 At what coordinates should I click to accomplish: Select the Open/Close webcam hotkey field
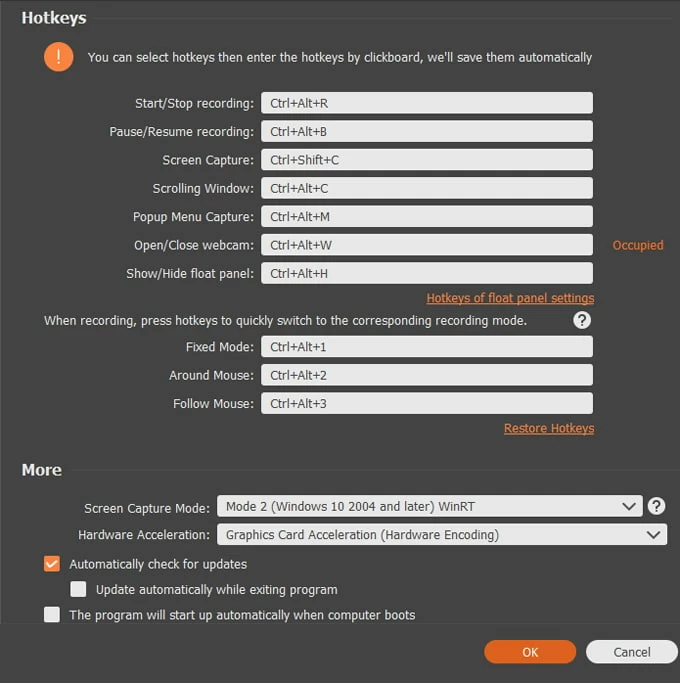[x=426, y=245]
